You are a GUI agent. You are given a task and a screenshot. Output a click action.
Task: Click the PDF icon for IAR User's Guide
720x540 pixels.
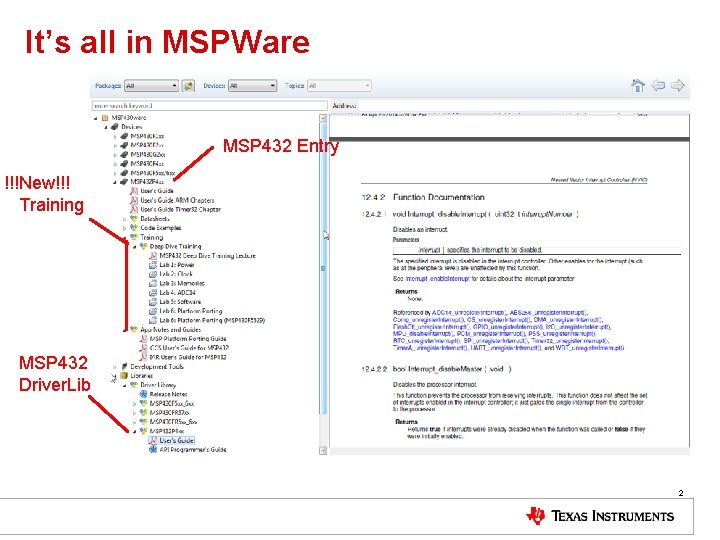[x=143, y=357]
